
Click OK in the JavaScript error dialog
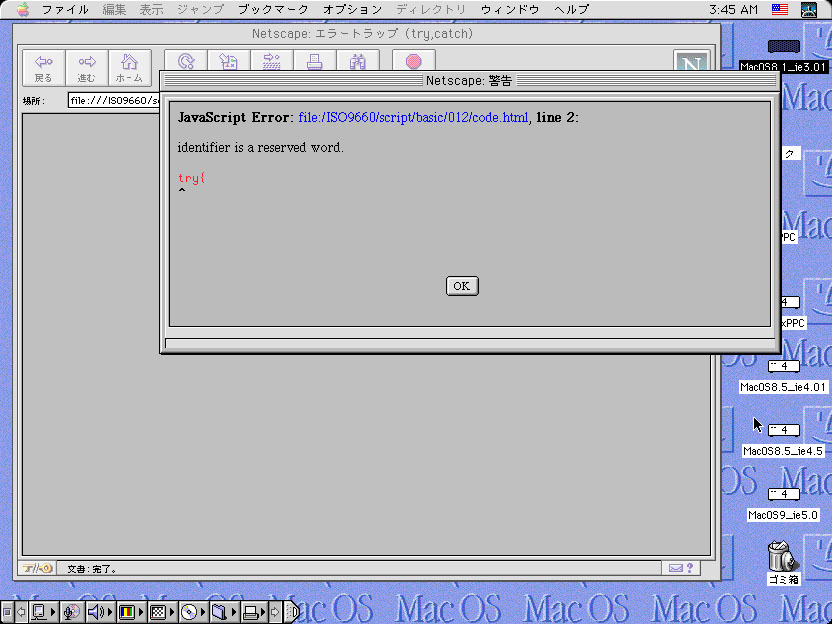(x=462, y=286)
